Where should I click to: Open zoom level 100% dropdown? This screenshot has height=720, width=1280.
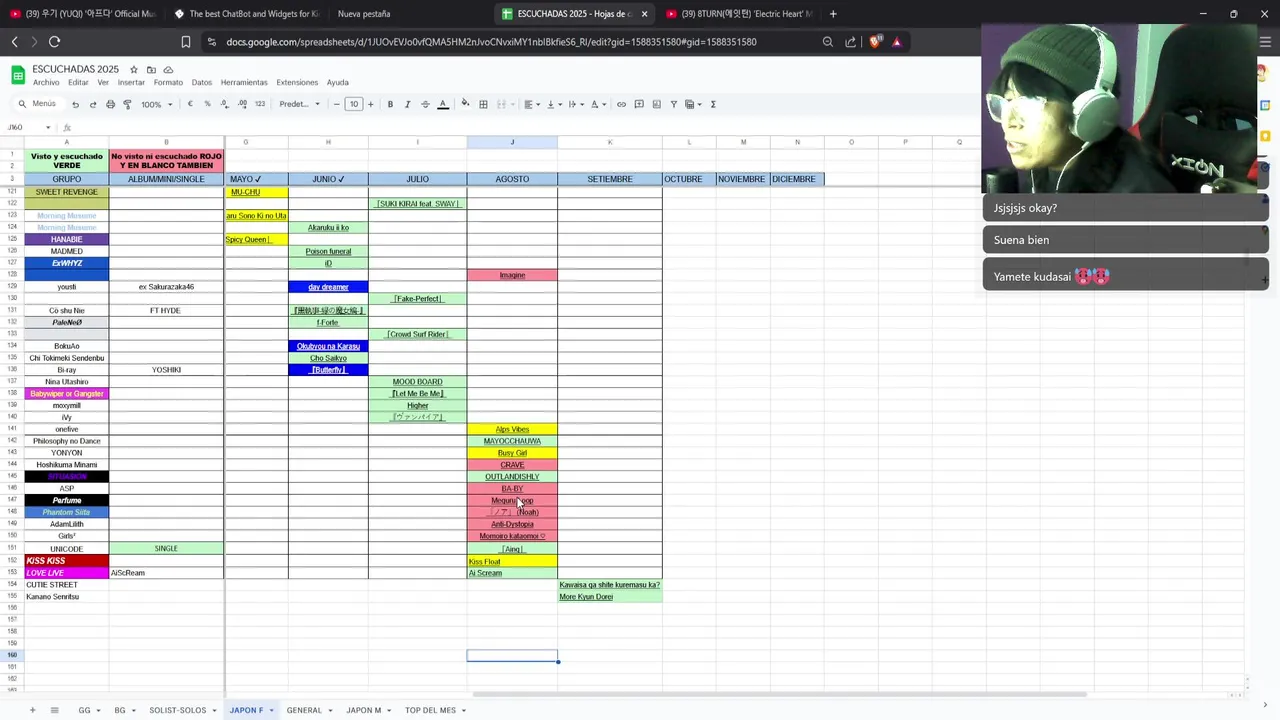point(156,104)
